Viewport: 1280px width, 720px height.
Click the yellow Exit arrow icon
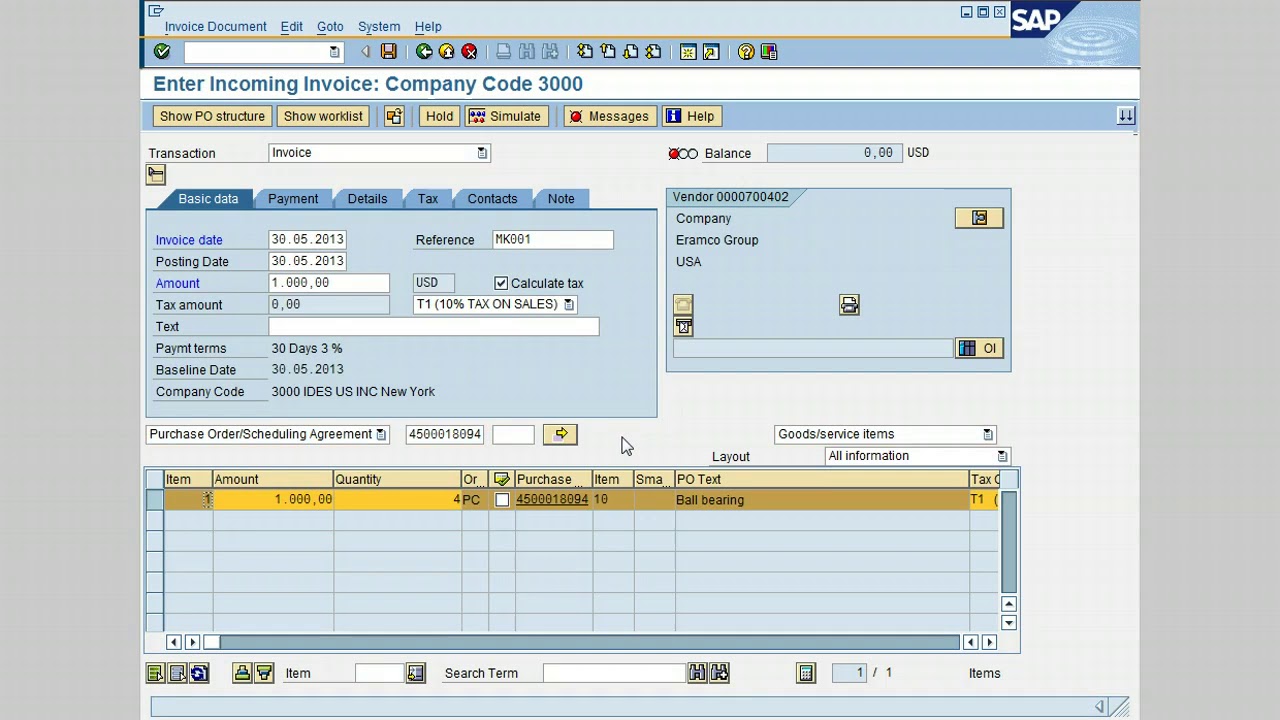coord(446,52)
